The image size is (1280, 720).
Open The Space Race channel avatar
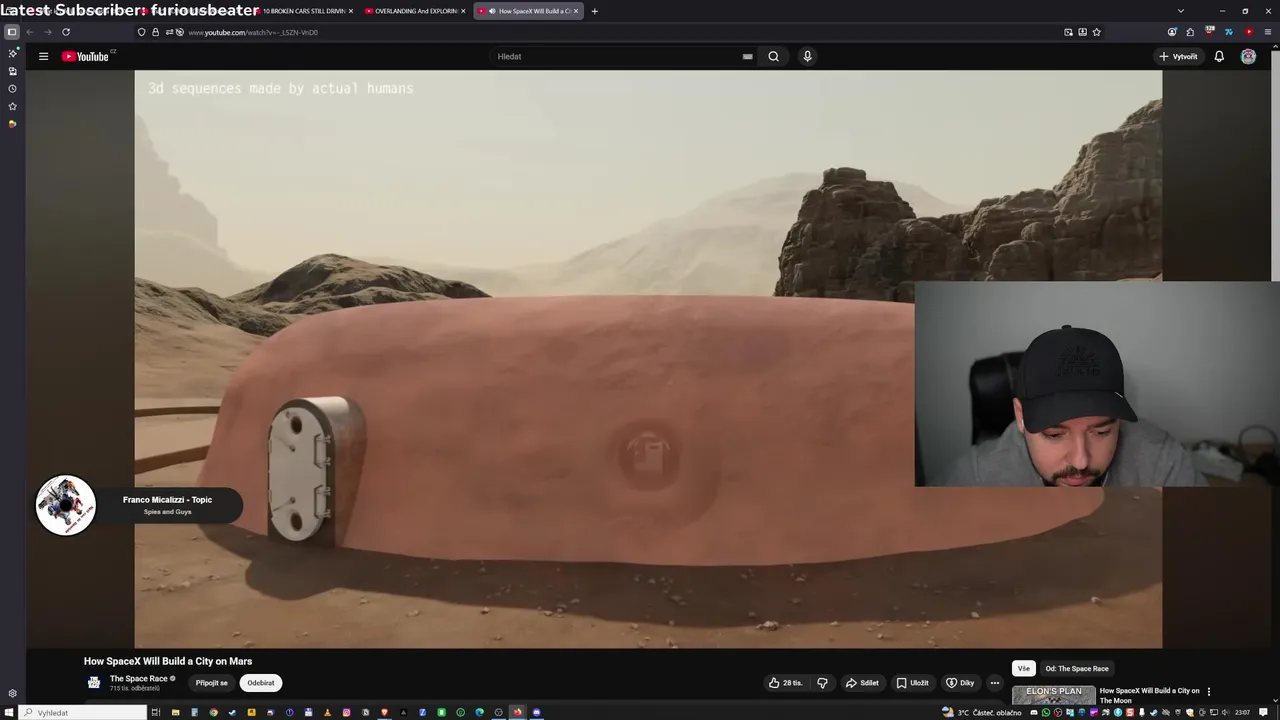(x=94, y=683)
